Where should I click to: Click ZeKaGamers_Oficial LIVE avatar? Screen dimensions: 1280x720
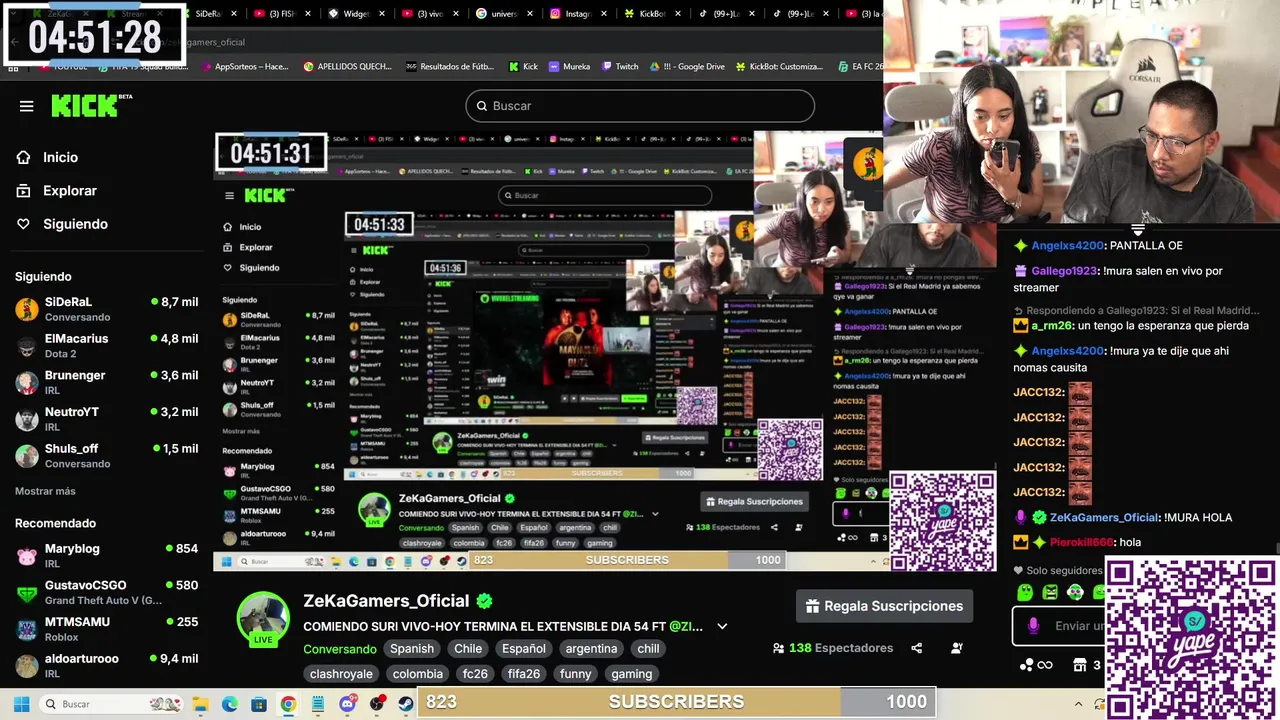click(x=263, y=620)
